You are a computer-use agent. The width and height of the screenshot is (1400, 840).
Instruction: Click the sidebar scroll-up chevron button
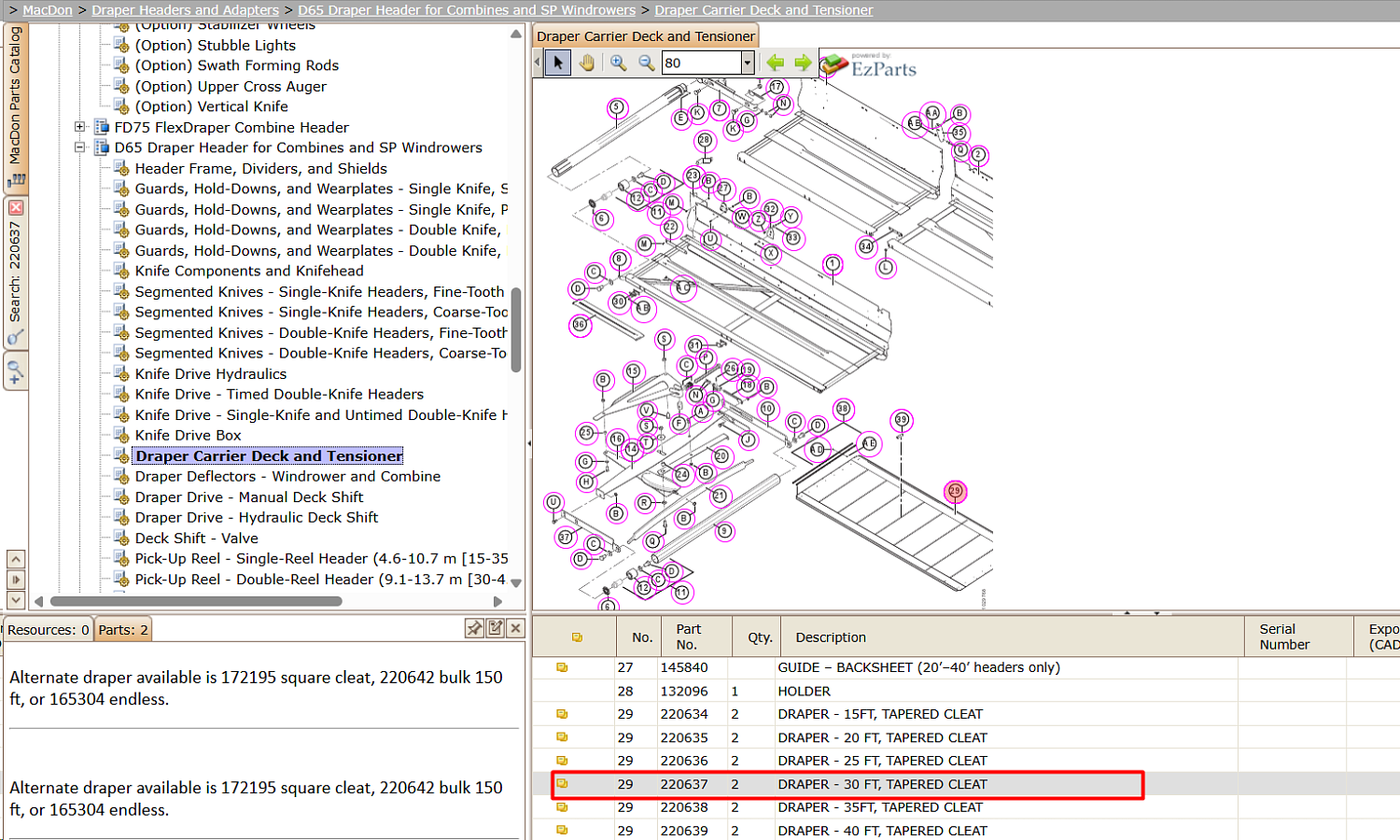16,559
